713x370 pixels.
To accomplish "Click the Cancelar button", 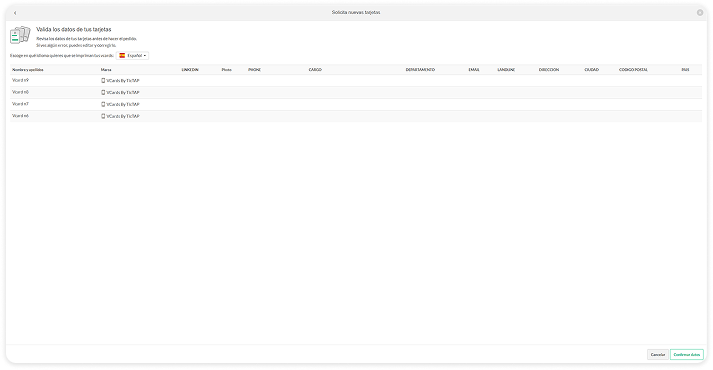I will coord(658,355).
